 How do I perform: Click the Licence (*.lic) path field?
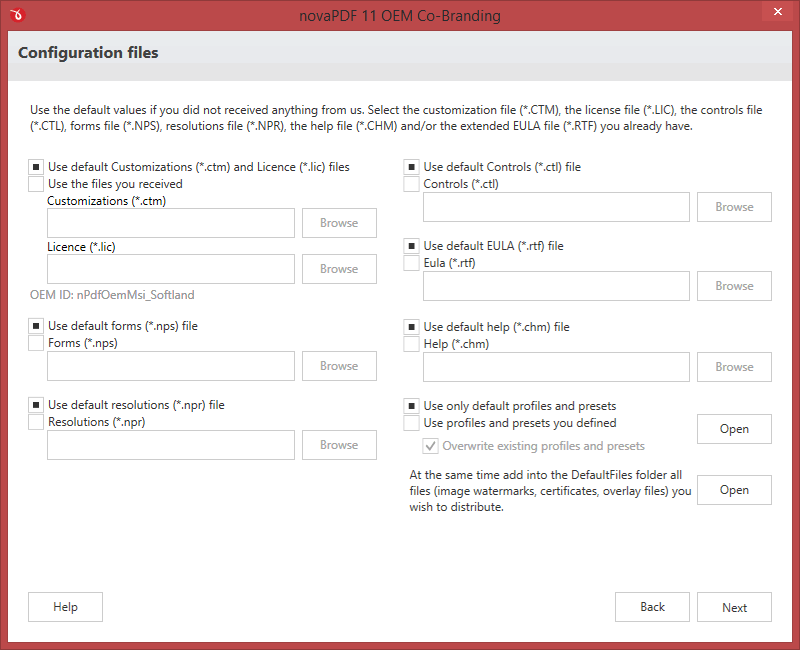tap(171, 269)
